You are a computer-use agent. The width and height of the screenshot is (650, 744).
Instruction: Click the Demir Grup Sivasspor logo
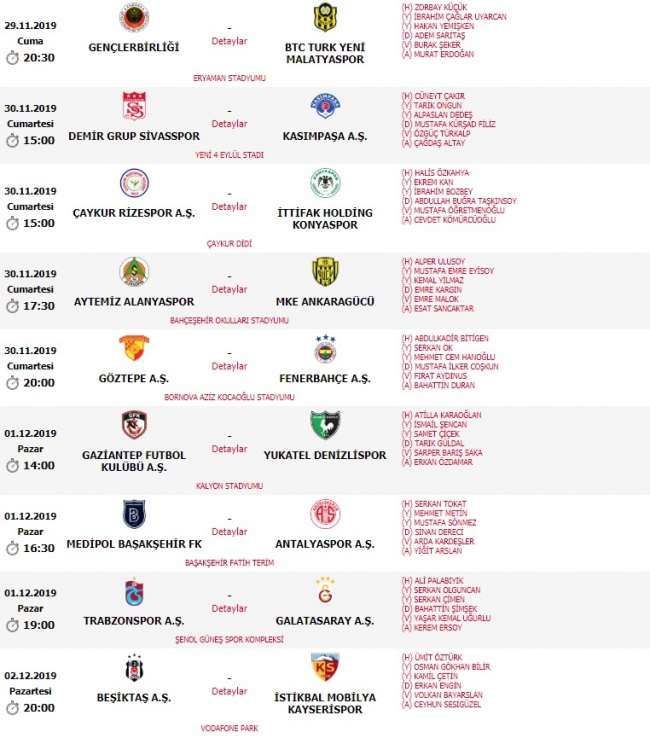133,107
